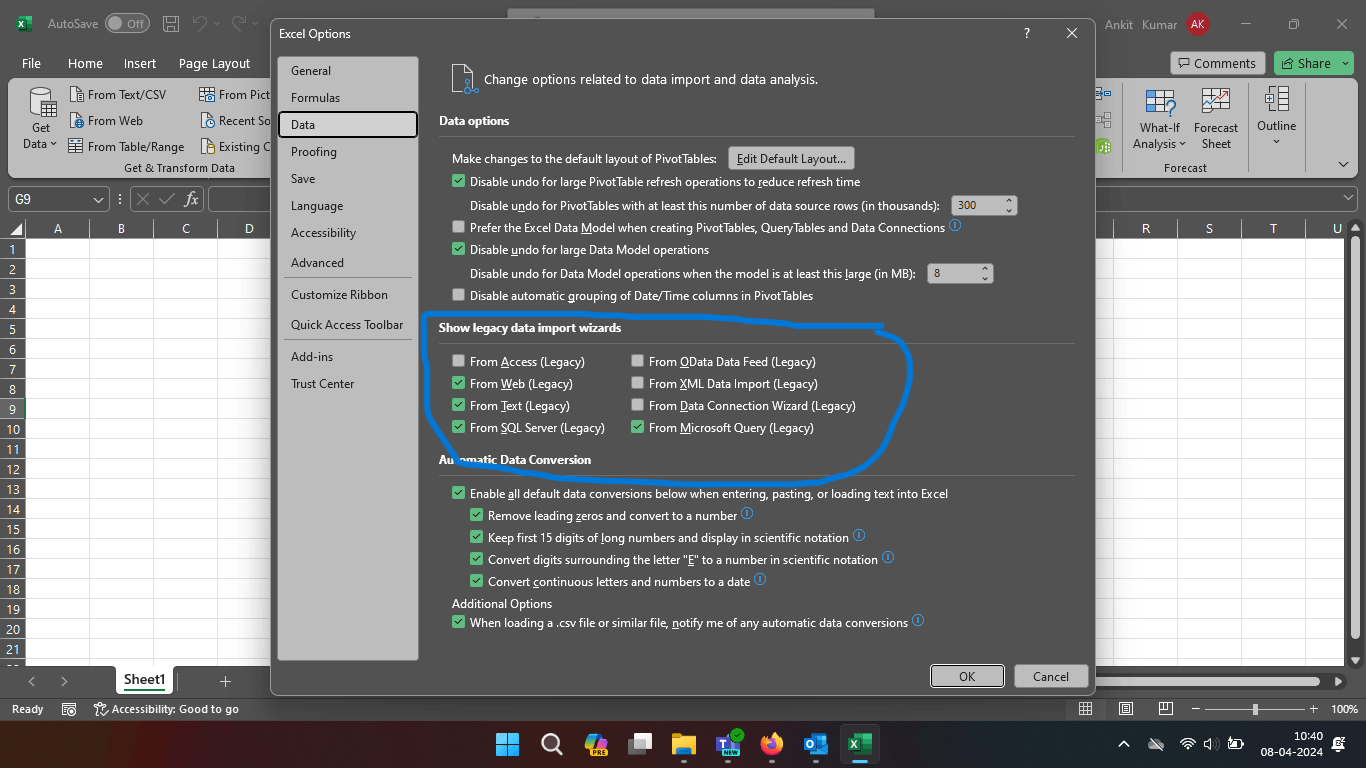The height and width of the screenshot is (768, 1366).
Task: Open Windows Start menu
Action: tap(507, 744)
